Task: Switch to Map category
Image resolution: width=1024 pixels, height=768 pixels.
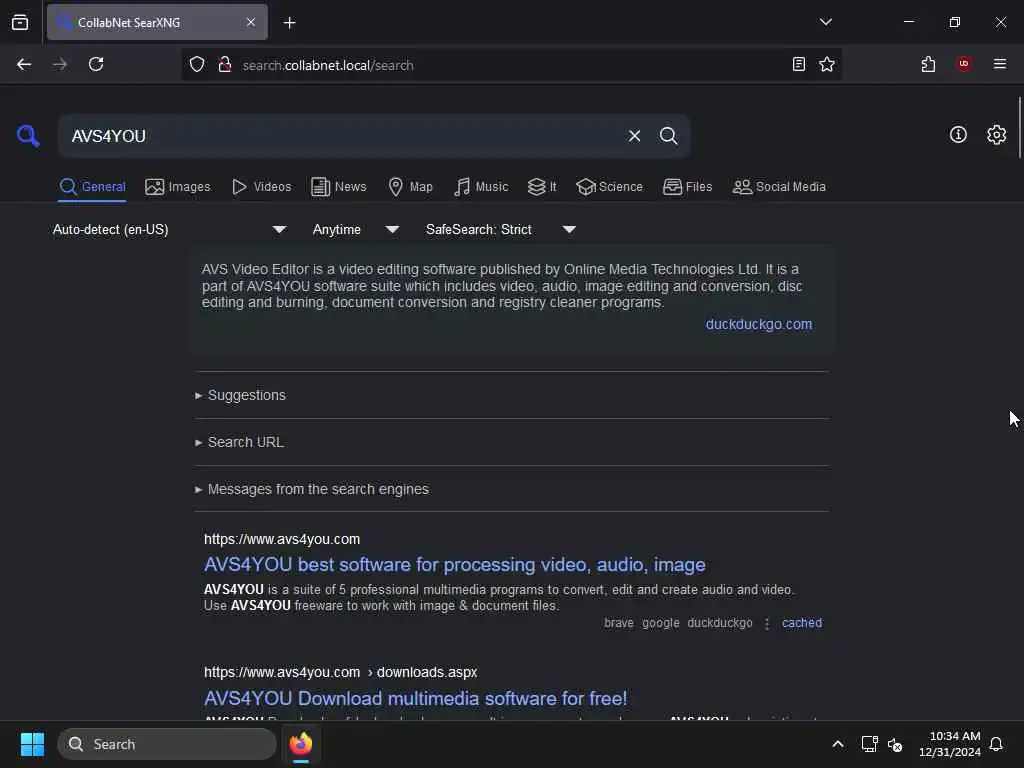Action: coord(411,187)
